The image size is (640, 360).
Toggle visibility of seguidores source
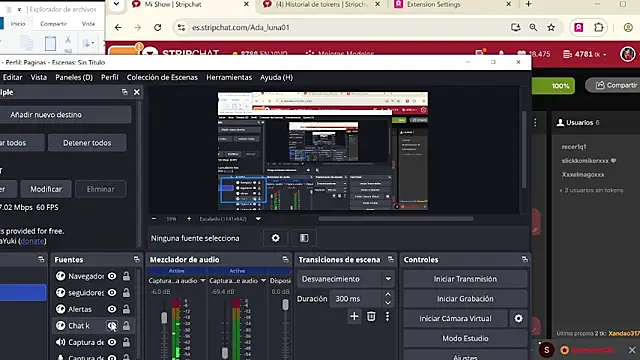tap(112, 293)
